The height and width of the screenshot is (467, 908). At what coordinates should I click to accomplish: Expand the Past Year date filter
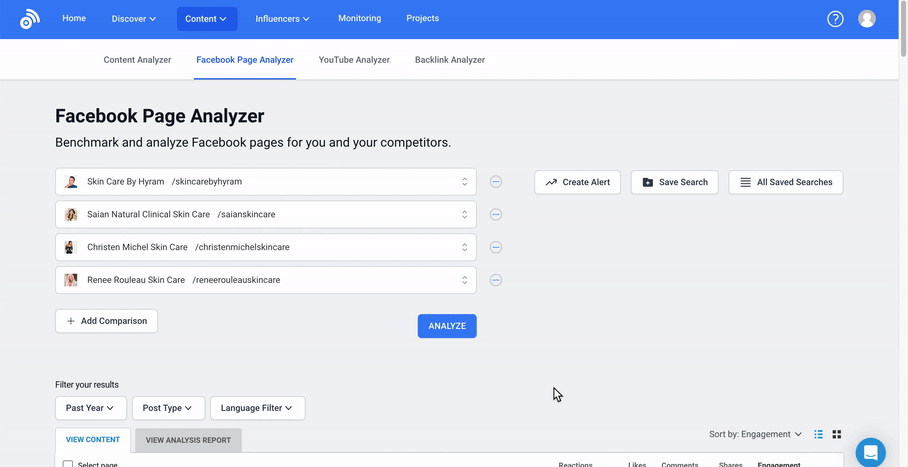[91, 408]
